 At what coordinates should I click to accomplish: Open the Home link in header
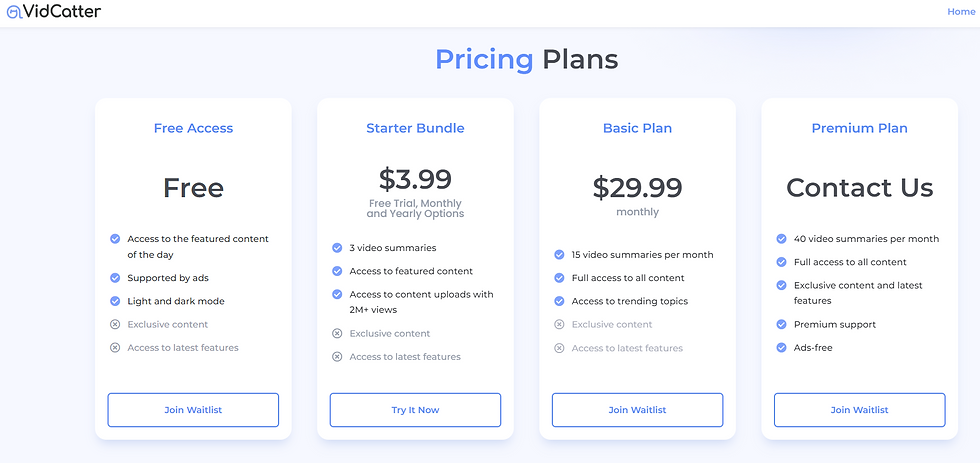point(961,12)
